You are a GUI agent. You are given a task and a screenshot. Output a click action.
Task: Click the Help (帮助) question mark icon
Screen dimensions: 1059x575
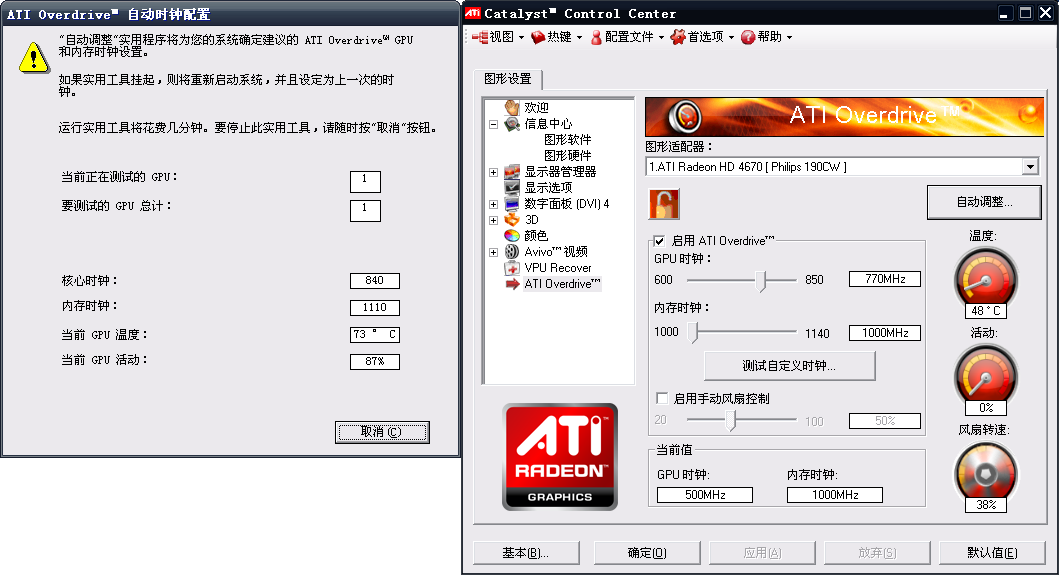pos(748,37)
